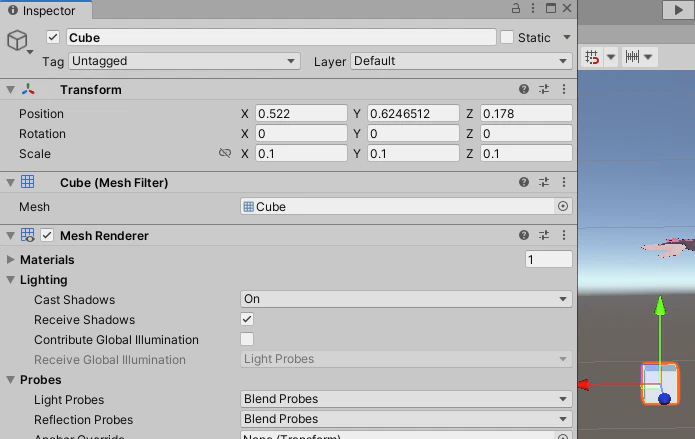The image size is (695, 439).
Task: Click the Play button
Action: point(678,10)
